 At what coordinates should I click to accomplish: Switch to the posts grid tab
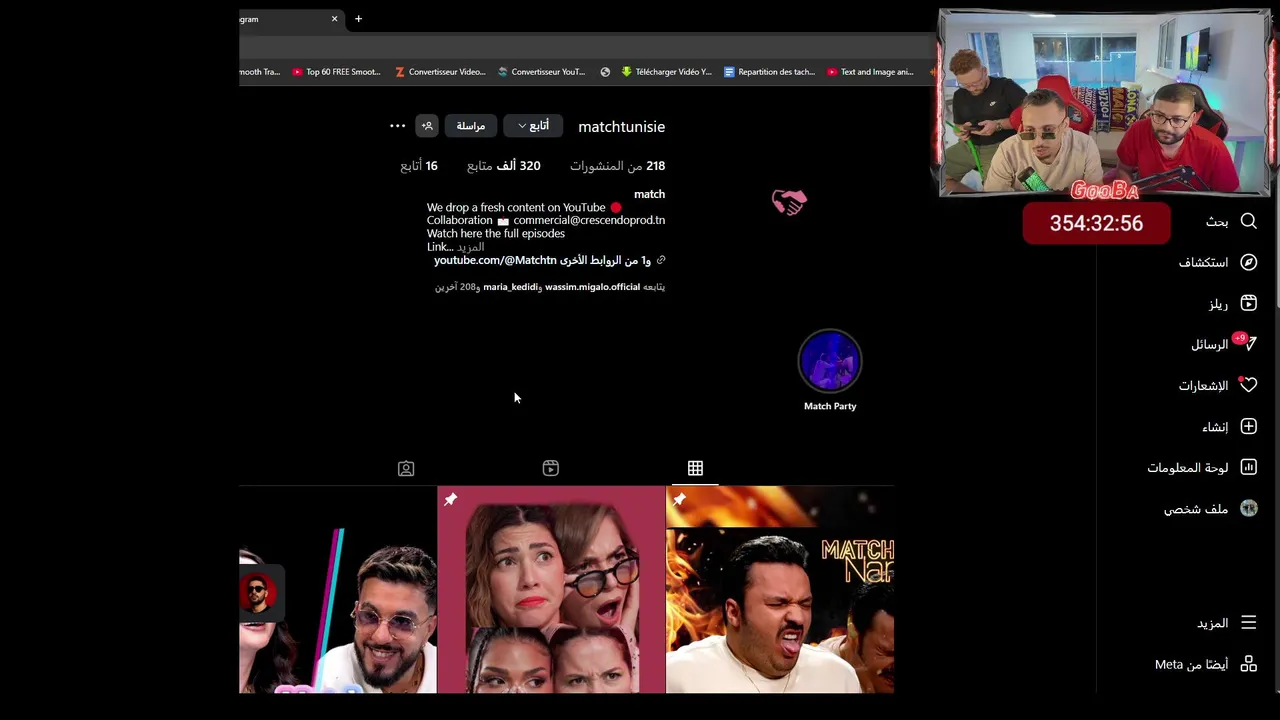point(695,468)
